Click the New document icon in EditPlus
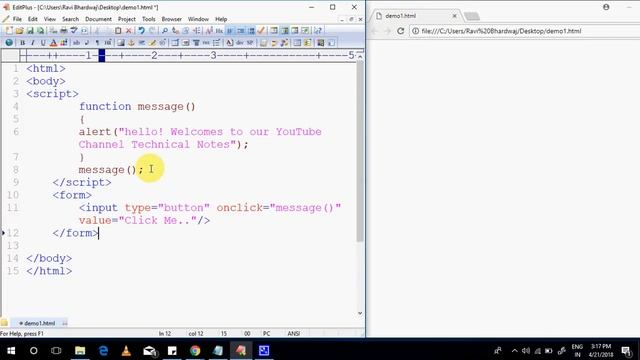Screen dimensions: 640x360 click(9, 31)
